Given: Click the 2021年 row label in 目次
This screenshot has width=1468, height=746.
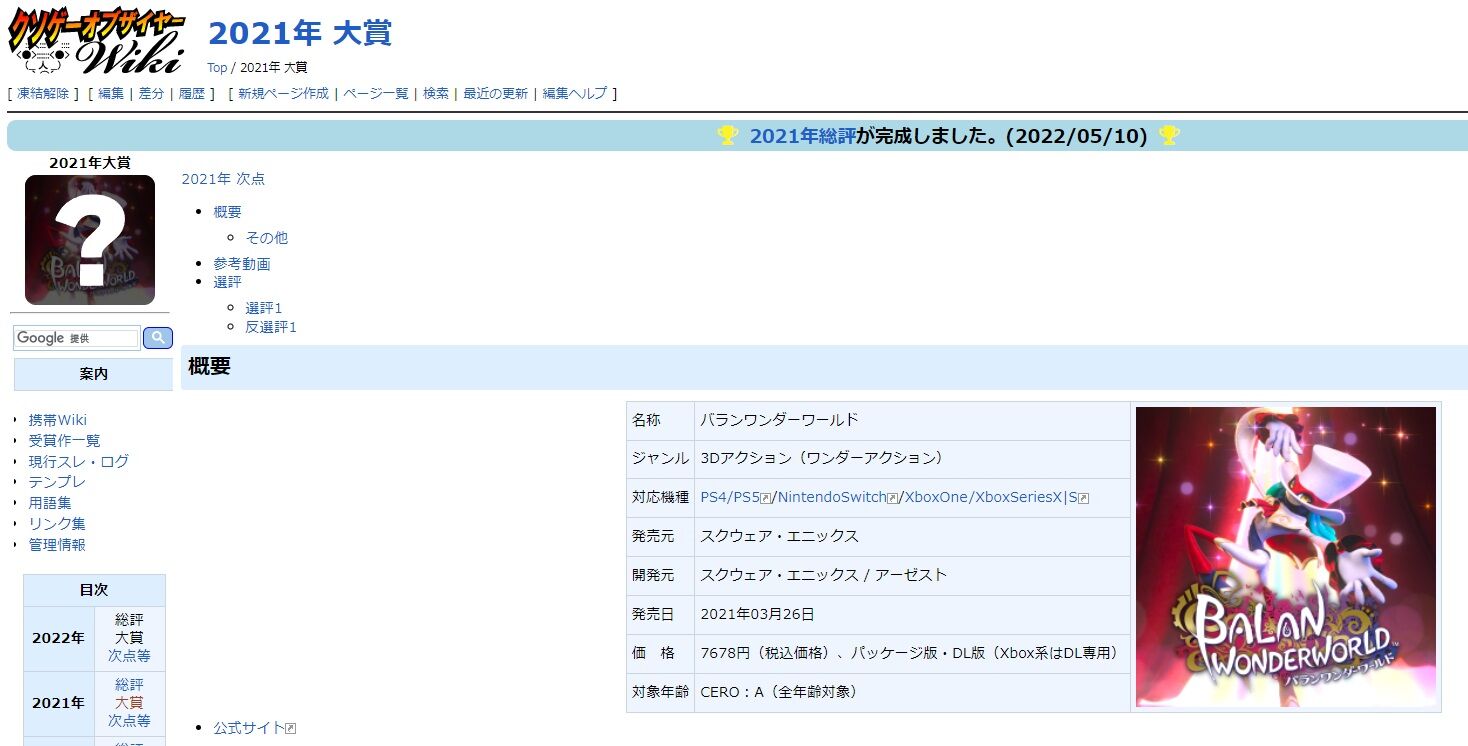Looking at the screenshot, I should pyautogui.click(x=59, y=703).
